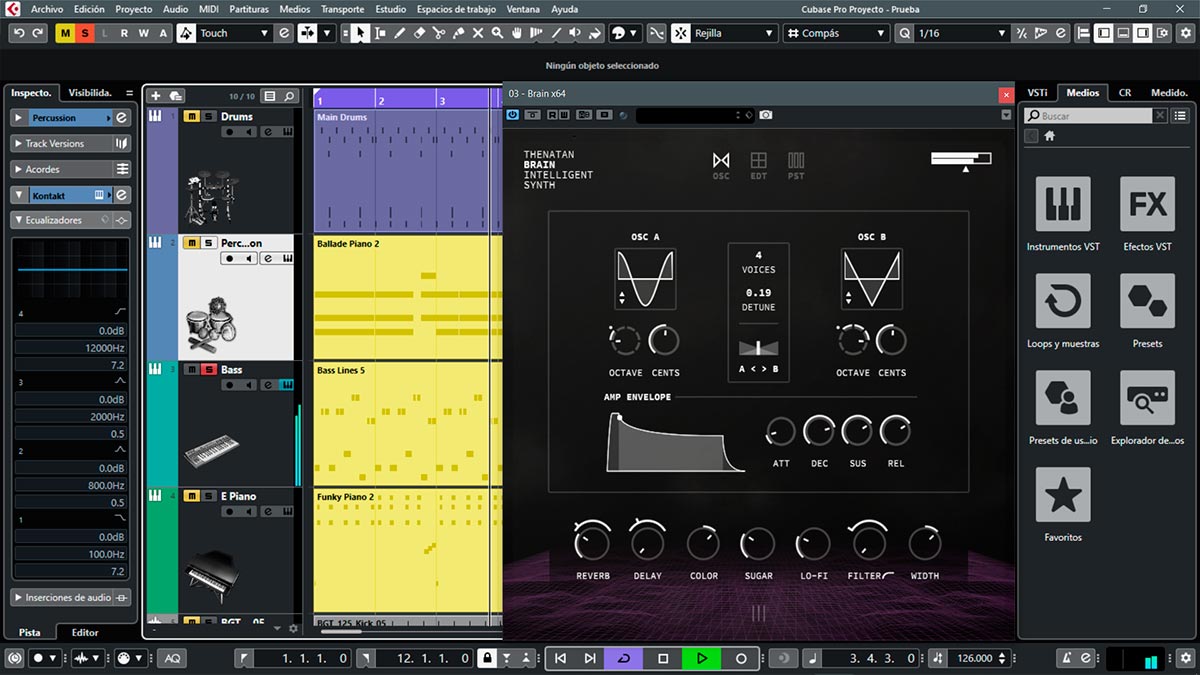
Task: Click the Play button in transport
Action: [x=701, y=658]
